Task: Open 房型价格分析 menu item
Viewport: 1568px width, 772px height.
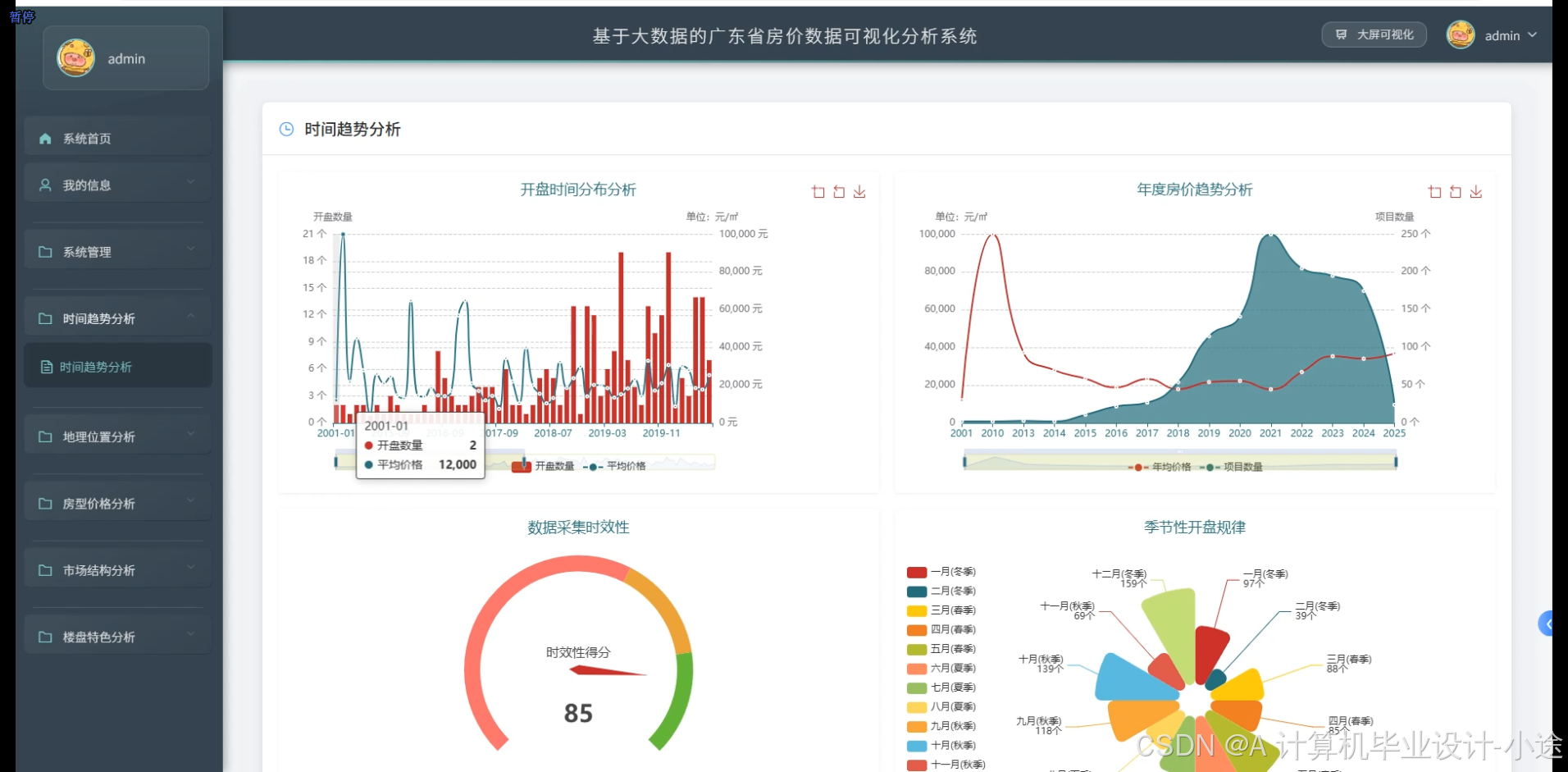Action: 118,503
